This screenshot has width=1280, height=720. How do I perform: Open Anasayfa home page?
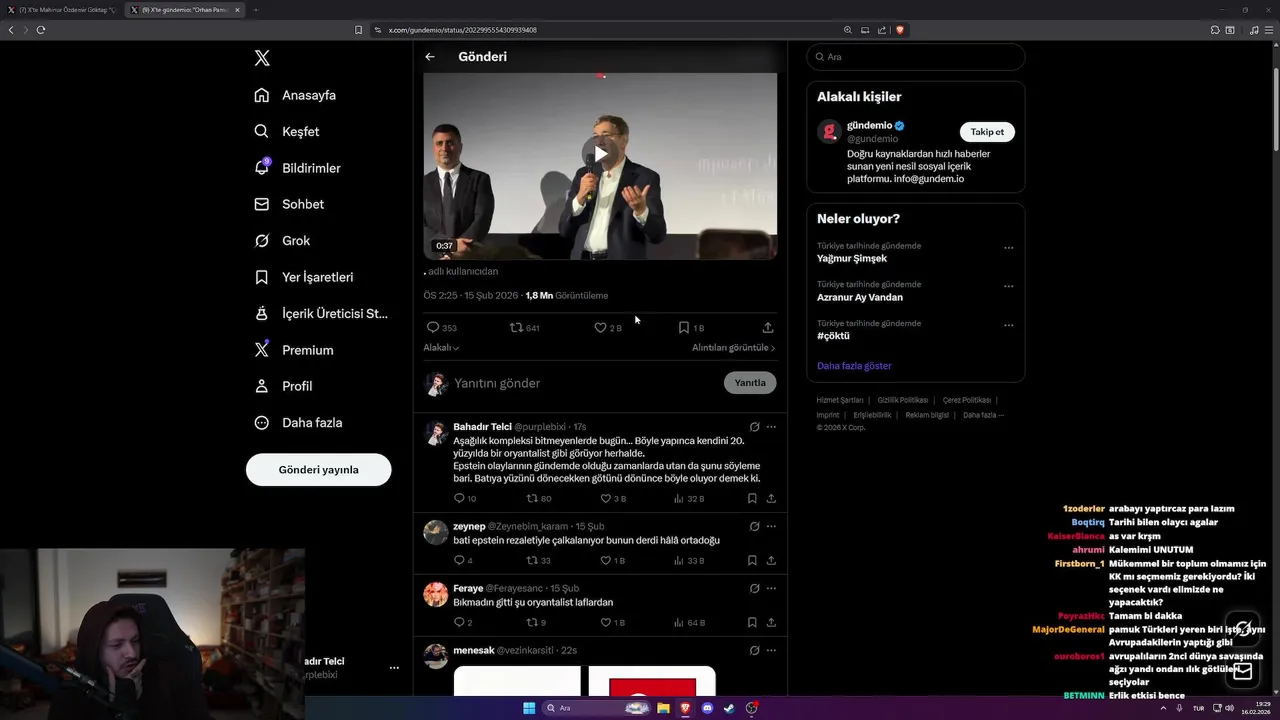pos(295,95)
